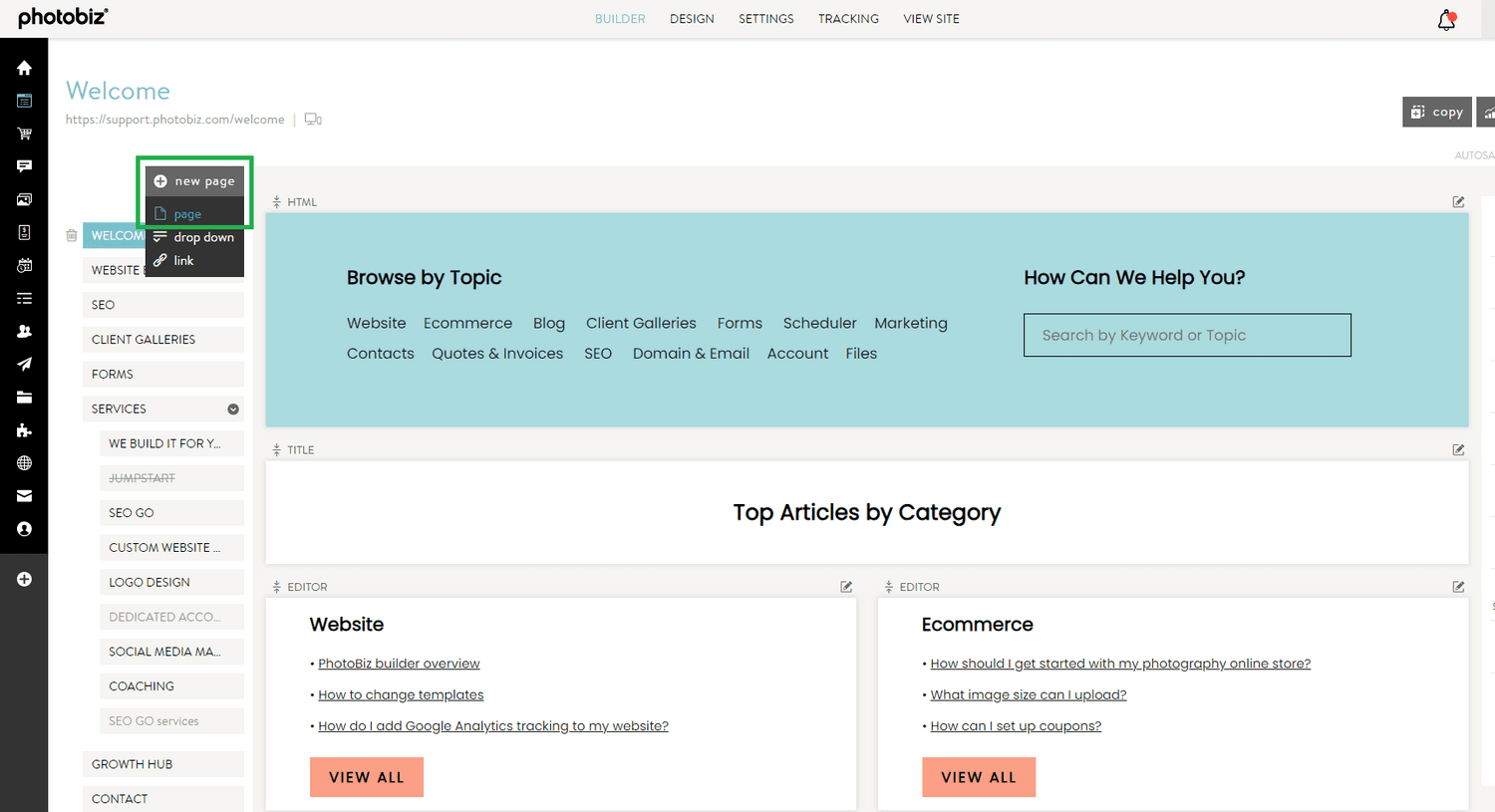
Task: Delete the Welcome page with trash icon
Action: pos(72,236)
